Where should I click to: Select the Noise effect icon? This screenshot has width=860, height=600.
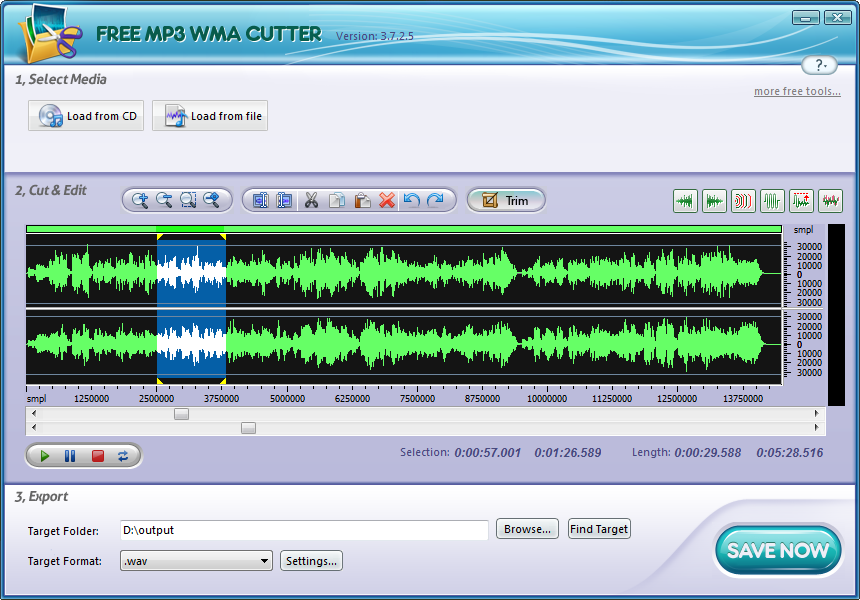pyautogui.click(x=829, y=200)
